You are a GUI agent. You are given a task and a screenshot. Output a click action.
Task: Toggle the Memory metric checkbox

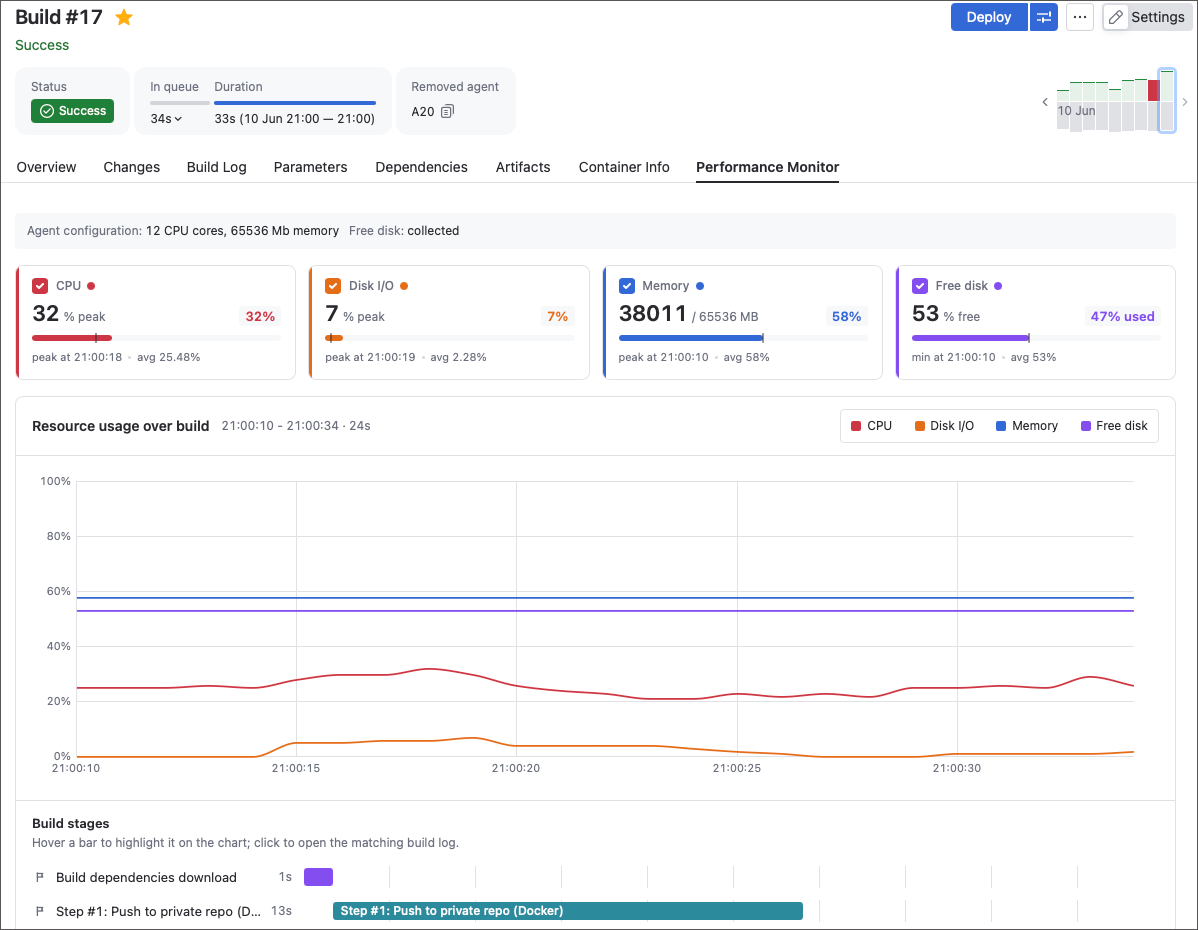[627, 286]
